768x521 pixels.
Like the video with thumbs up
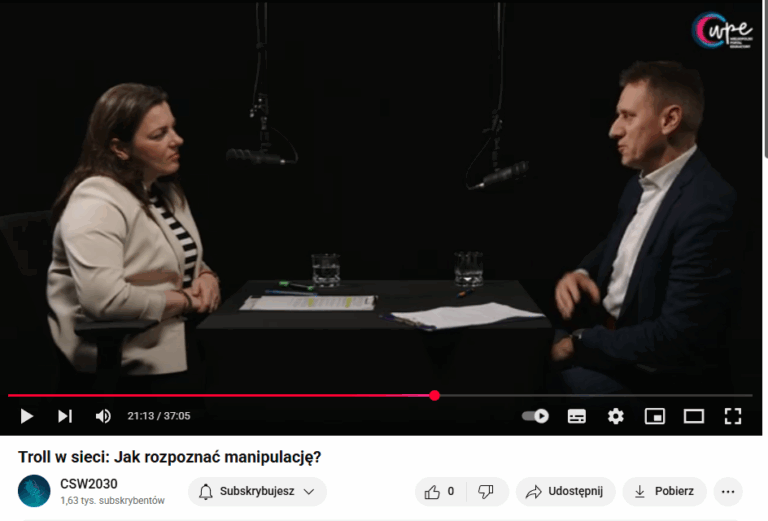[x=440, y=491]
